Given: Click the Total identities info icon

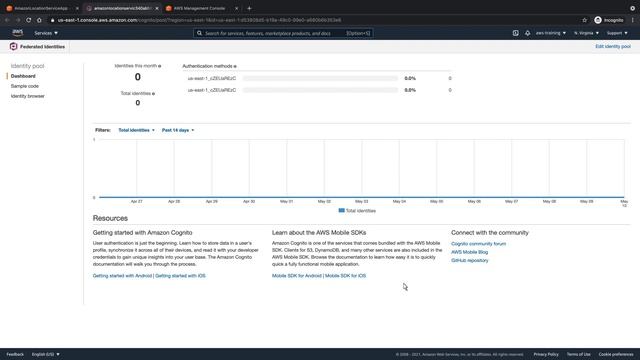Looking at the screenshot, I should [x=153, y=94].
